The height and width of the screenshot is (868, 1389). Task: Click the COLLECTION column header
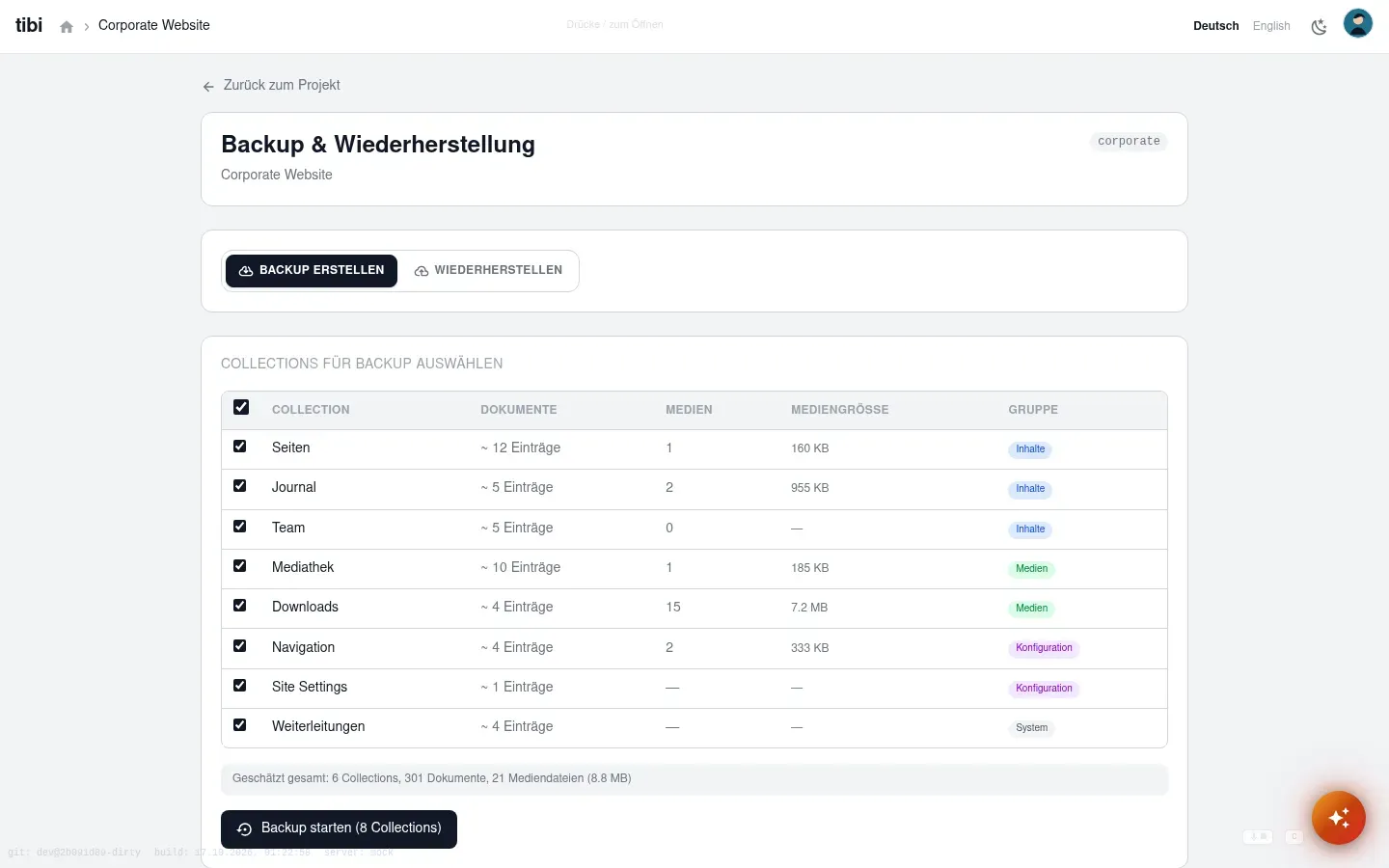pyautogui.click(x=311, y=410)
